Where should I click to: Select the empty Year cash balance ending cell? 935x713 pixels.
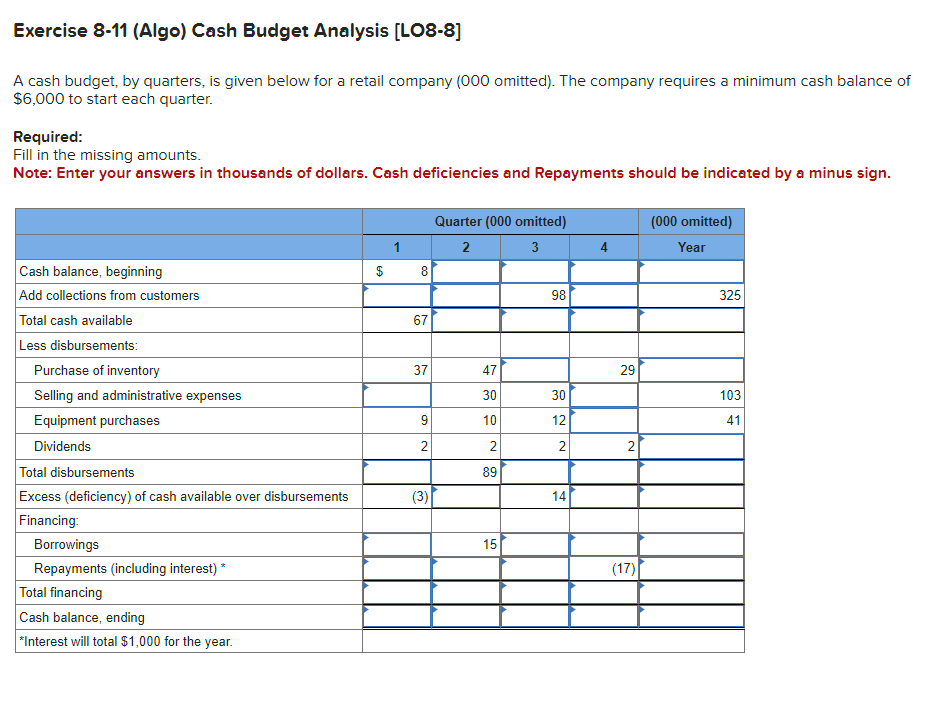click(x=690, y=617)
